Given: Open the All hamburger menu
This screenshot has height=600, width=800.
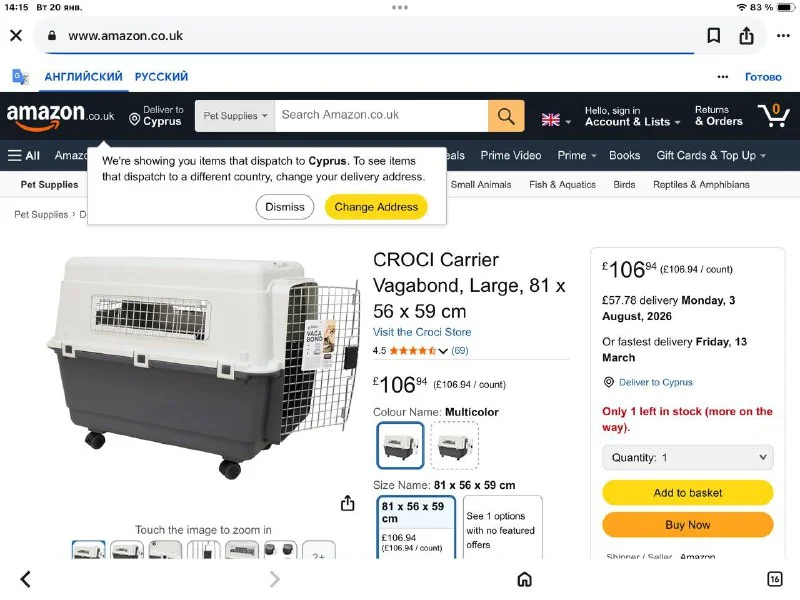Looking at the screenshot, I should (x=23, y=156).
